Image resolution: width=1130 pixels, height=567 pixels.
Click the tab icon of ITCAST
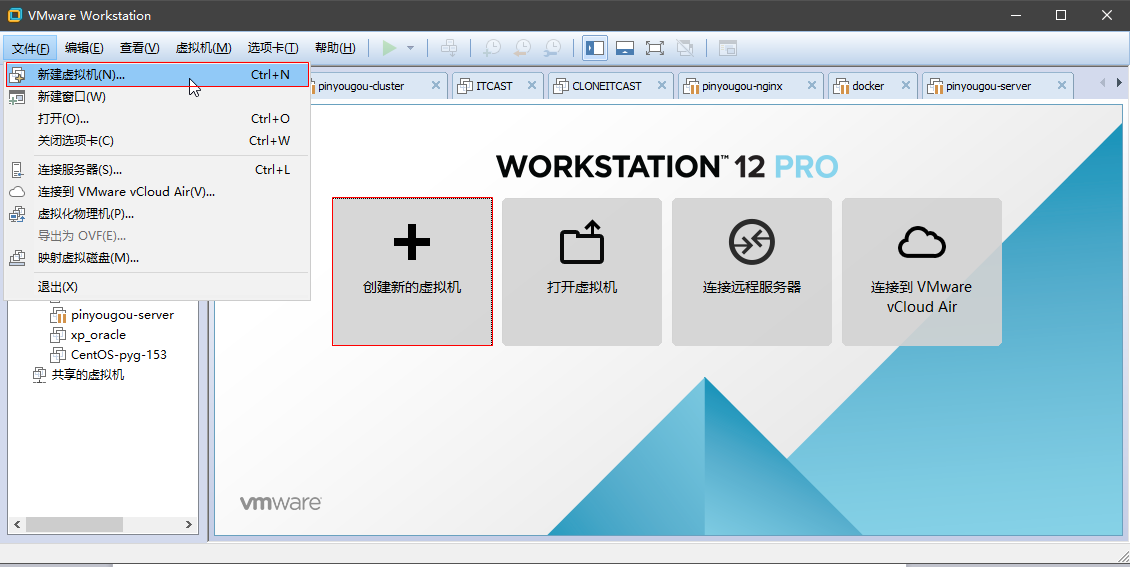point(465,86)
